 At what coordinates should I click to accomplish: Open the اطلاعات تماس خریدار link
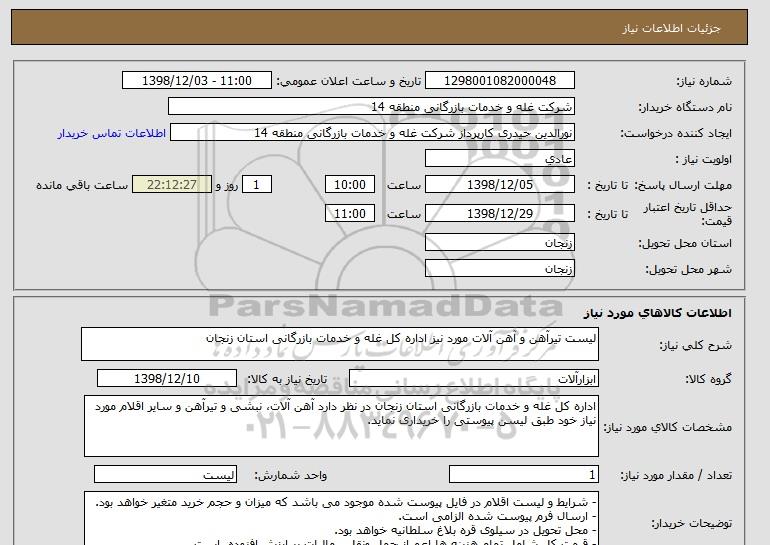click(x=111, y=133)
